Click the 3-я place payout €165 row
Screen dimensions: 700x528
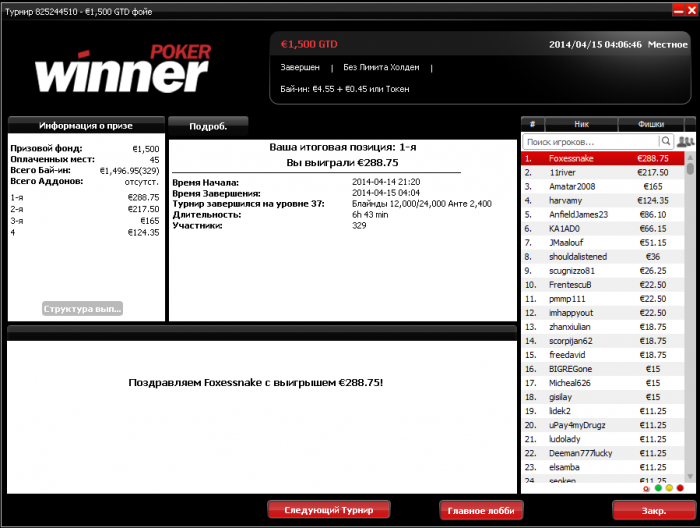(x=85, y=220)
